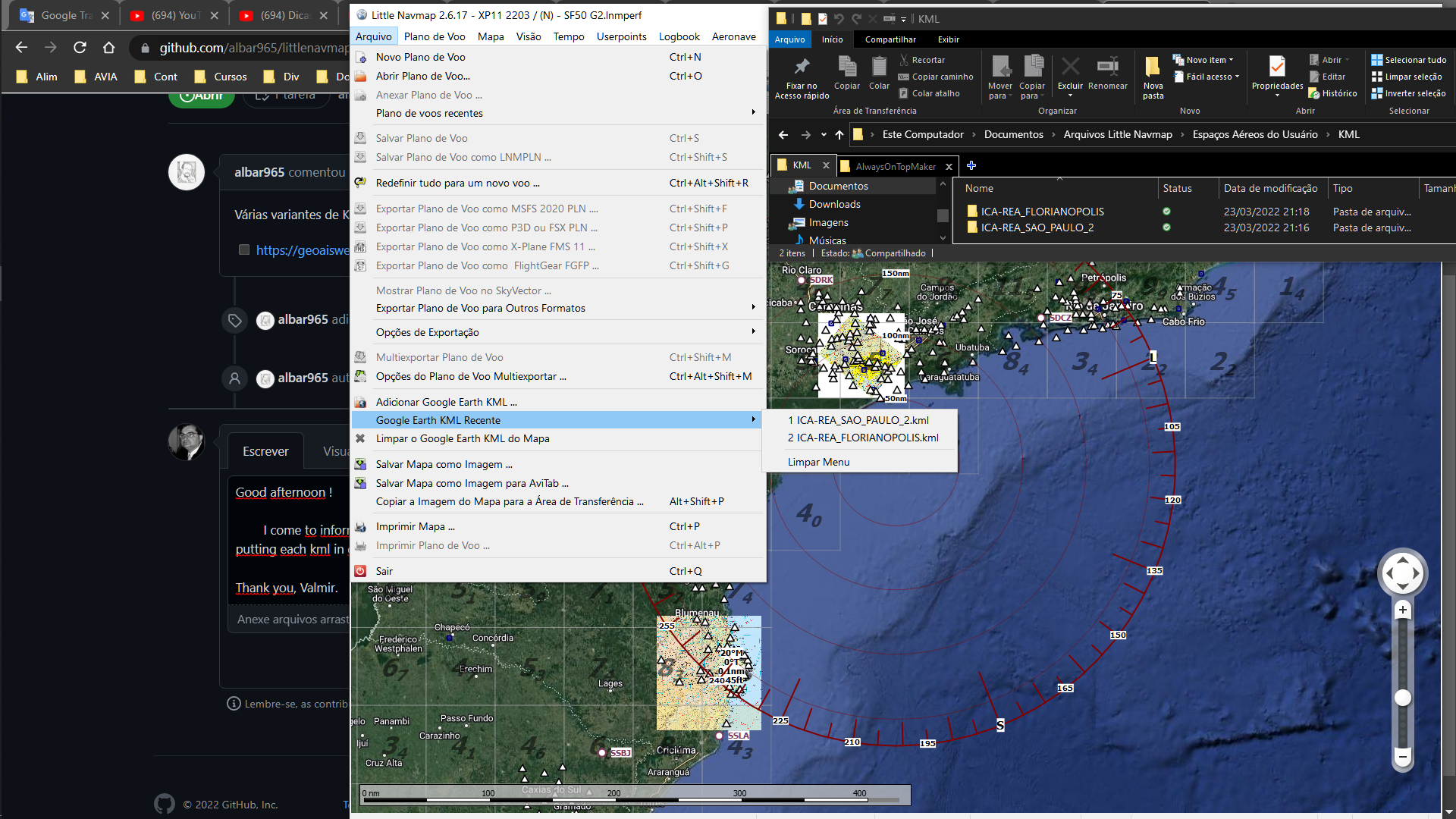Click the Imprimir Mapa printer icon

[361, 526]
